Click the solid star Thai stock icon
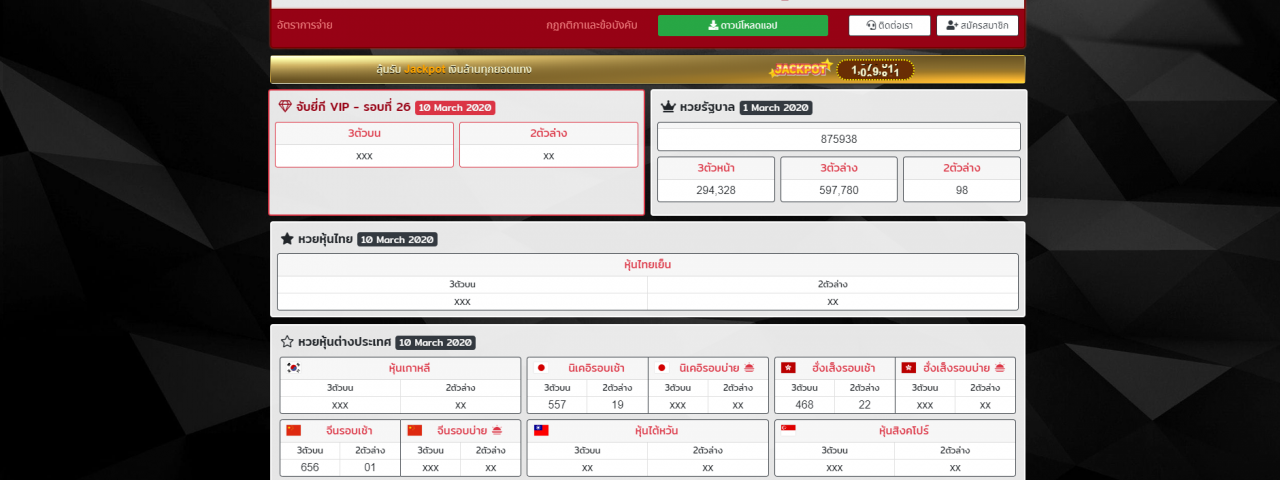 (287, 239)
